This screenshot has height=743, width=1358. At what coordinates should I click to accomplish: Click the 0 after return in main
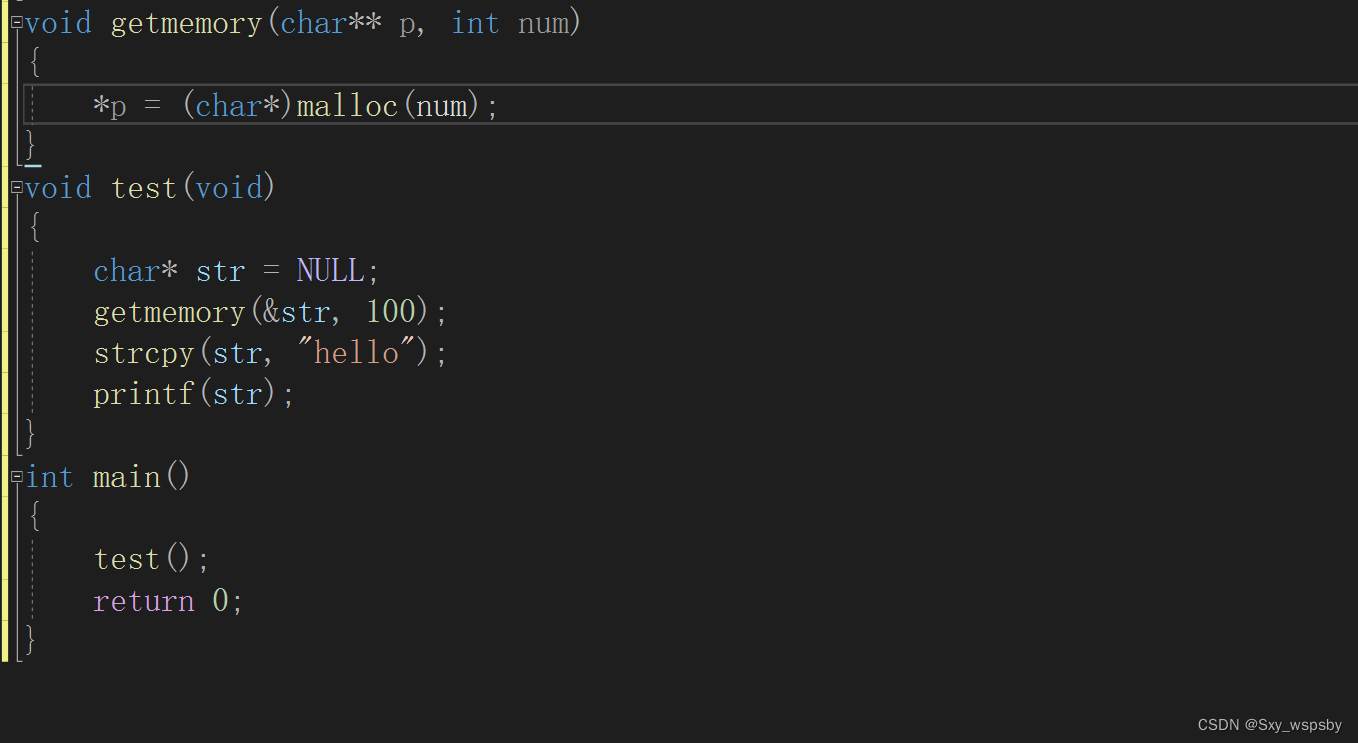pyautogui.click(x=221, y=601)
